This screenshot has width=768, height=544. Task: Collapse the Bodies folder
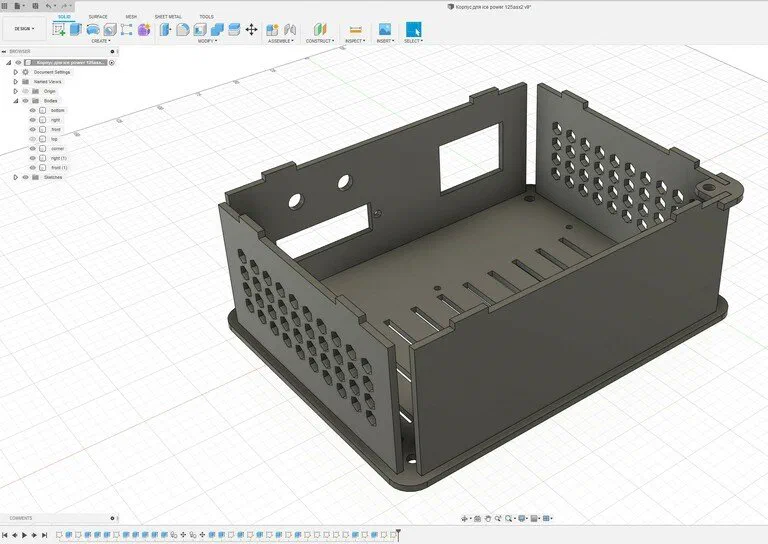[x=16, y=101]
